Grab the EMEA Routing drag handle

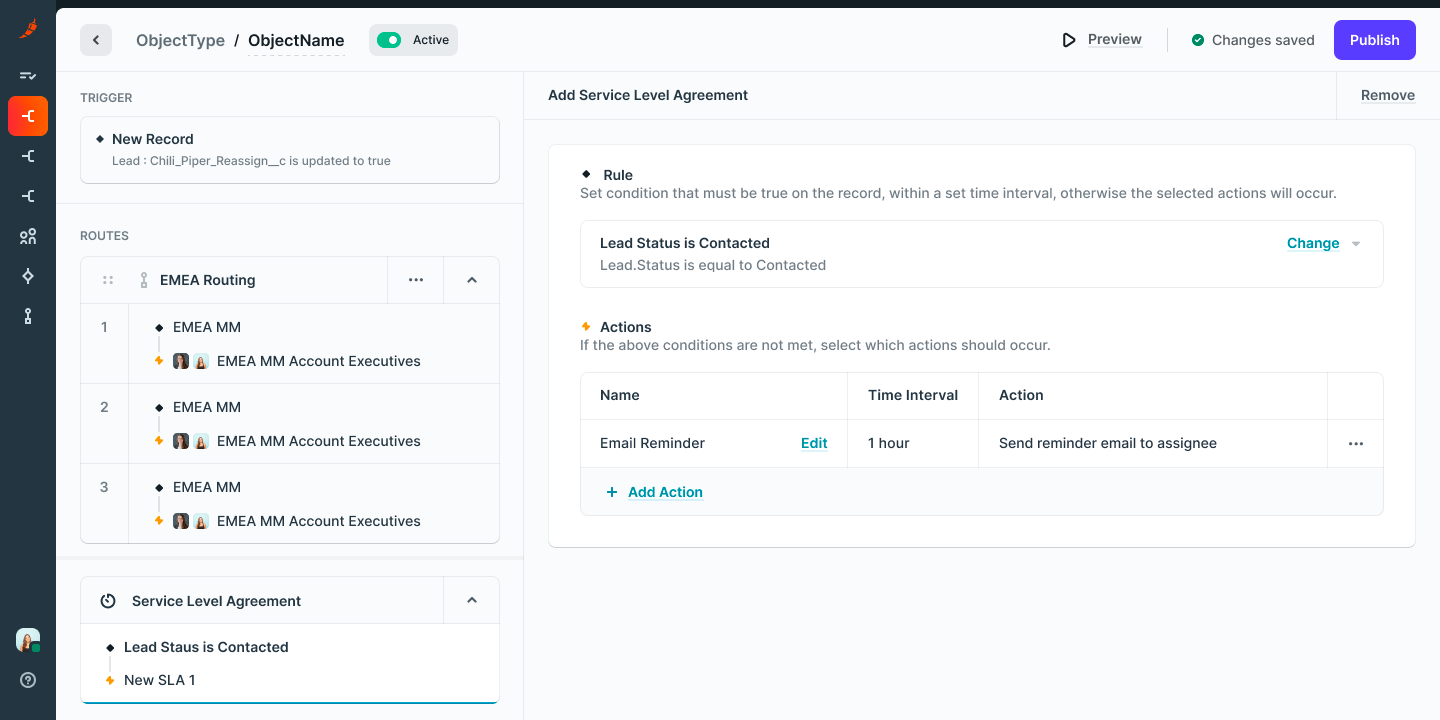click(x=108, y=280)
